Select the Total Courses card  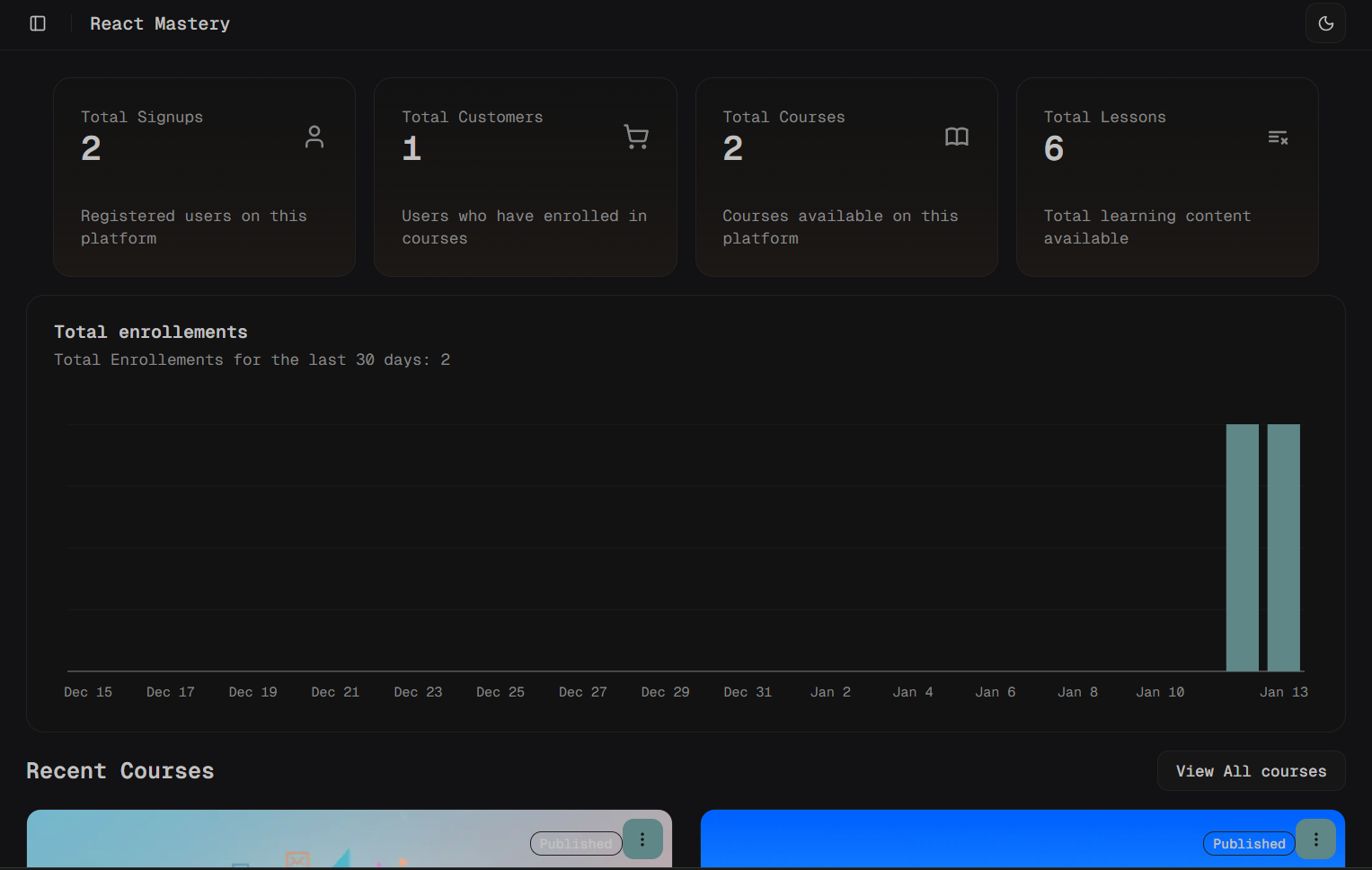pyautogui.click(x=845, y=177)
